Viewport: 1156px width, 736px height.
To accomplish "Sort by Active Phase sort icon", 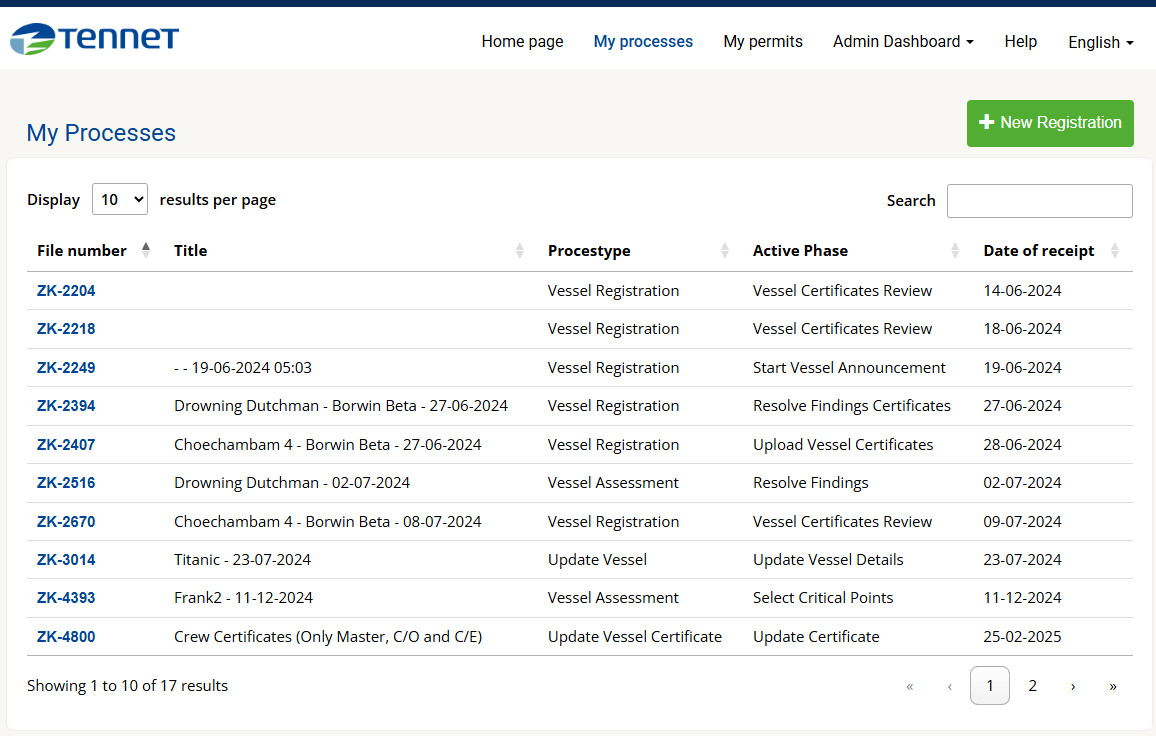I will 955,251.
